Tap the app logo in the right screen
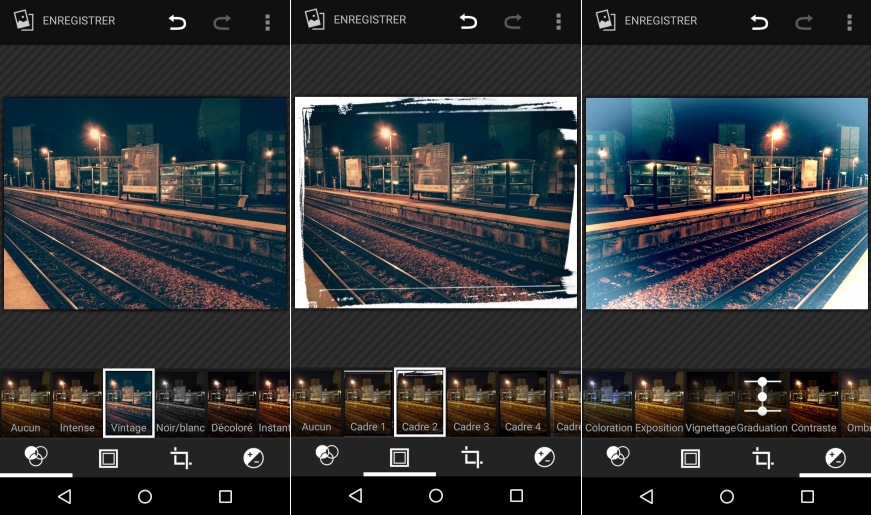 click(606, 21)
